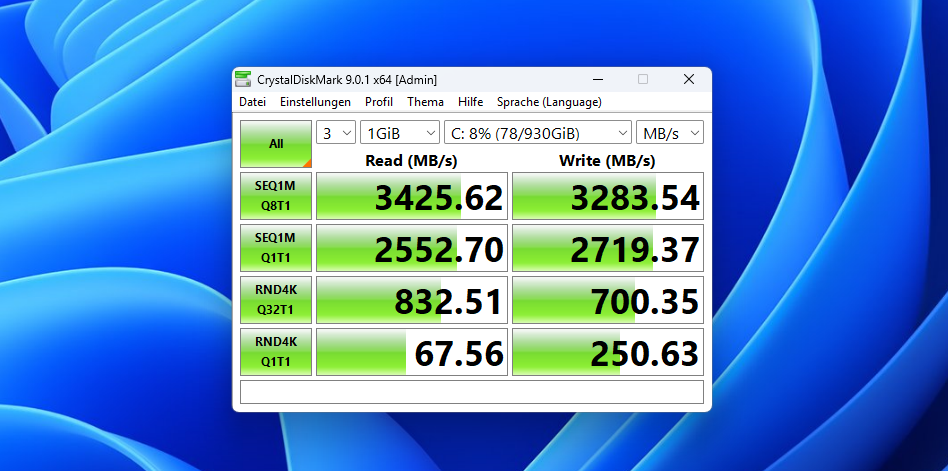This screenshot has height=471, width=948.
Task: Click the read result 2552.70
Action: (412, 248)
